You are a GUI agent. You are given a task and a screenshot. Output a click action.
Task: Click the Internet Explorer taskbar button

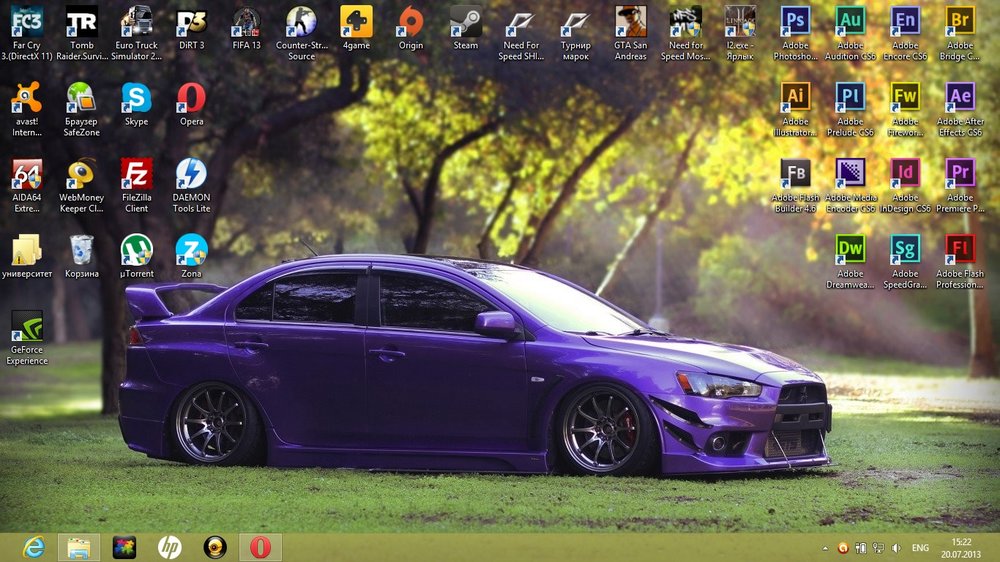(x=33, y=547)
